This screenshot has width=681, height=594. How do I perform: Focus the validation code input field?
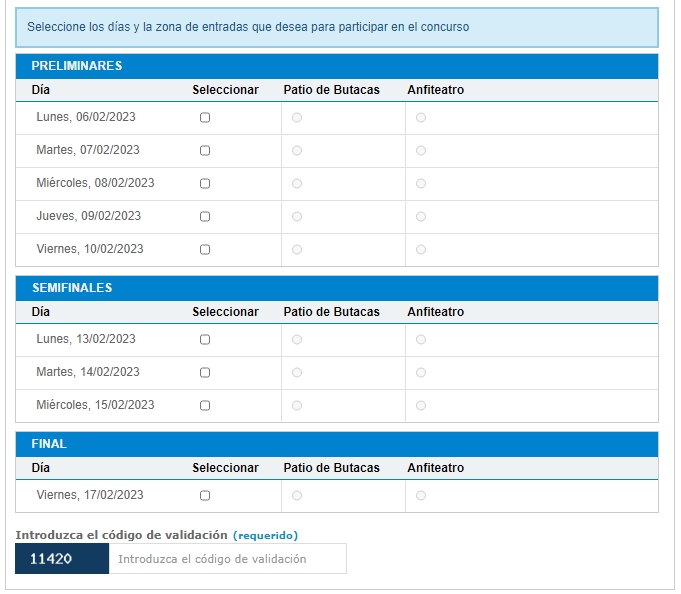(228, 559)
